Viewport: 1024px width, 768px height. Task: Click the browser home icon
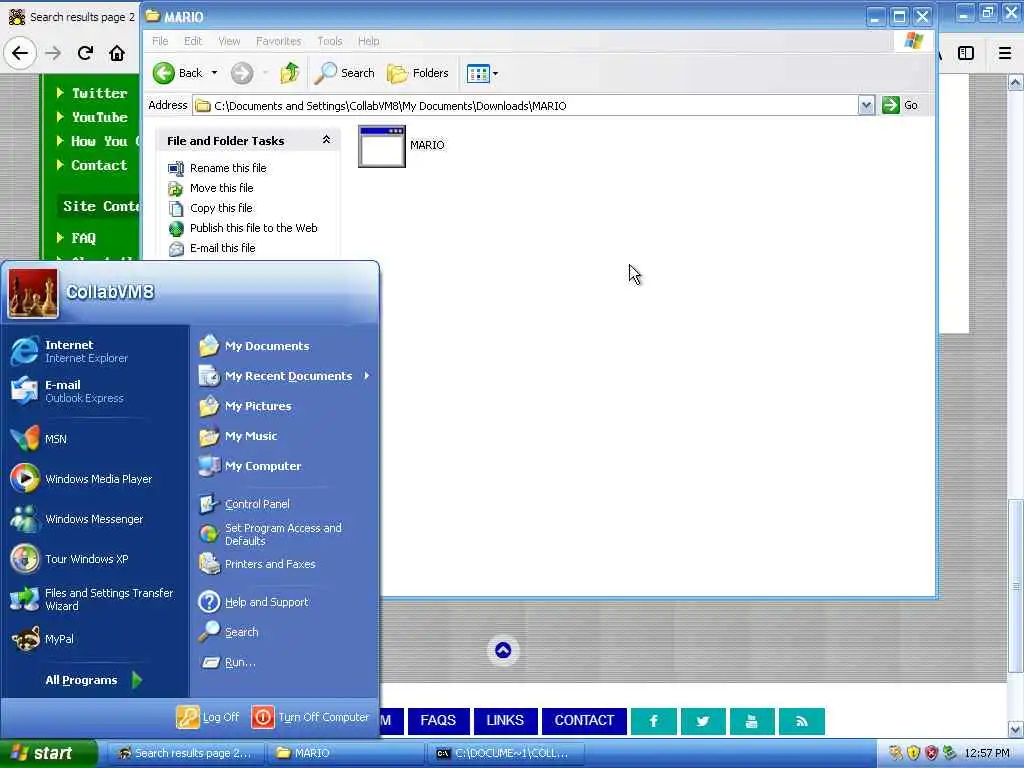[x=117, y=53]
